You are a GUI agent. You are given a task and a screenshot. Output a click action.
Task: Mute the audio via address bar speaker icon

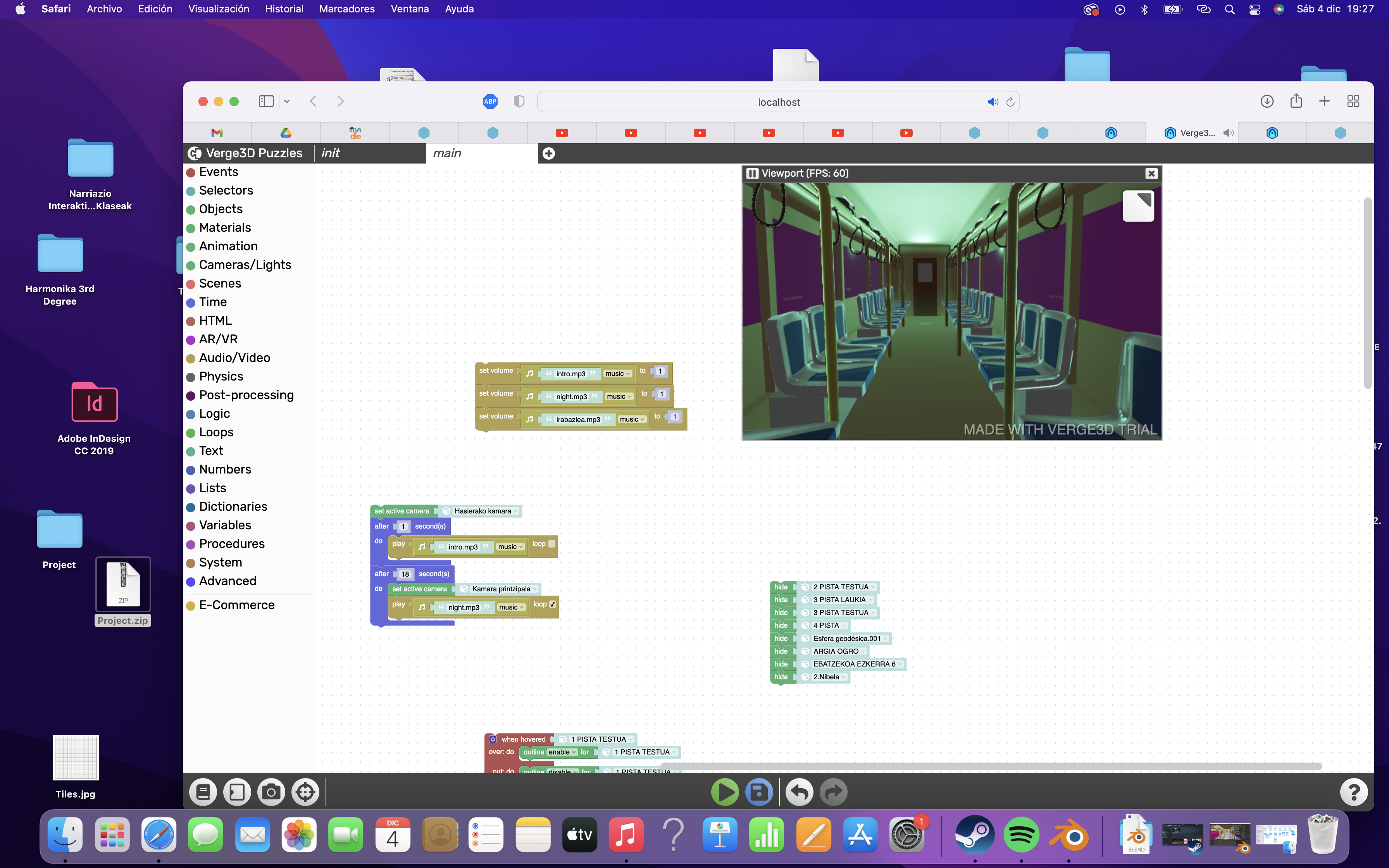[993, 102]
